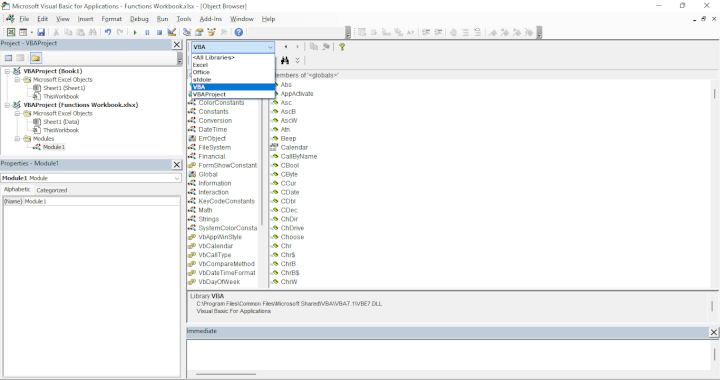Click the Find binoculars icon in main toolbar
The image size is (720, 380).
click(x=92, y=32)
